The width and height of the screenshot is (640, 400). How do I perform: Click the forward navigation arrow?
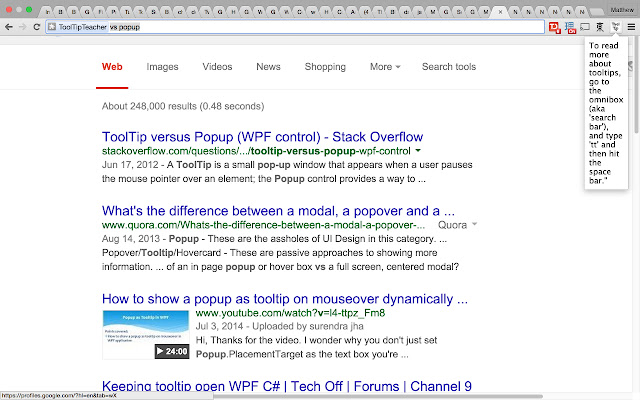point(22,27)
